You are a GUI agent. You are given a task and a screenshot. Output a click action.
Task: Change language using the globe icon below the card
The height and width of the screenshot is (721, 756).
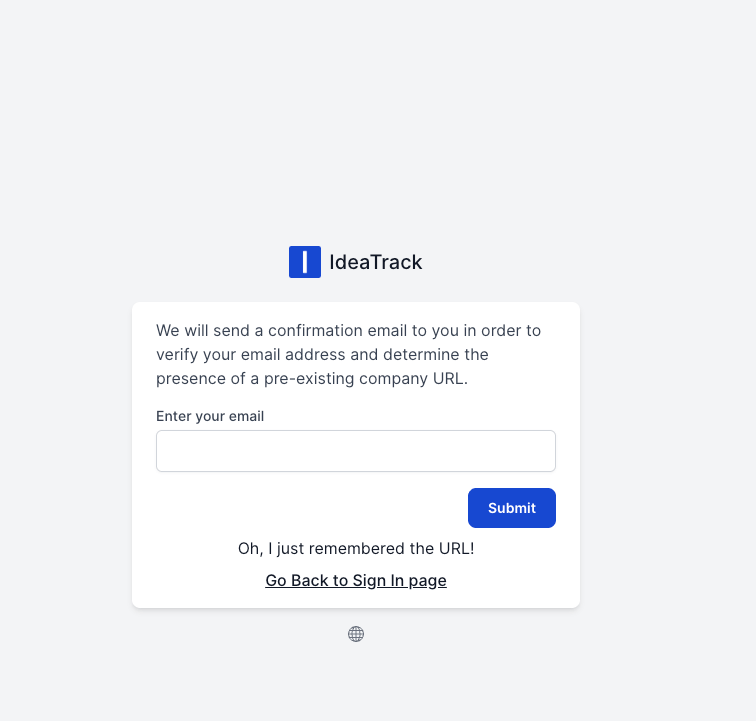coord(356,634)
